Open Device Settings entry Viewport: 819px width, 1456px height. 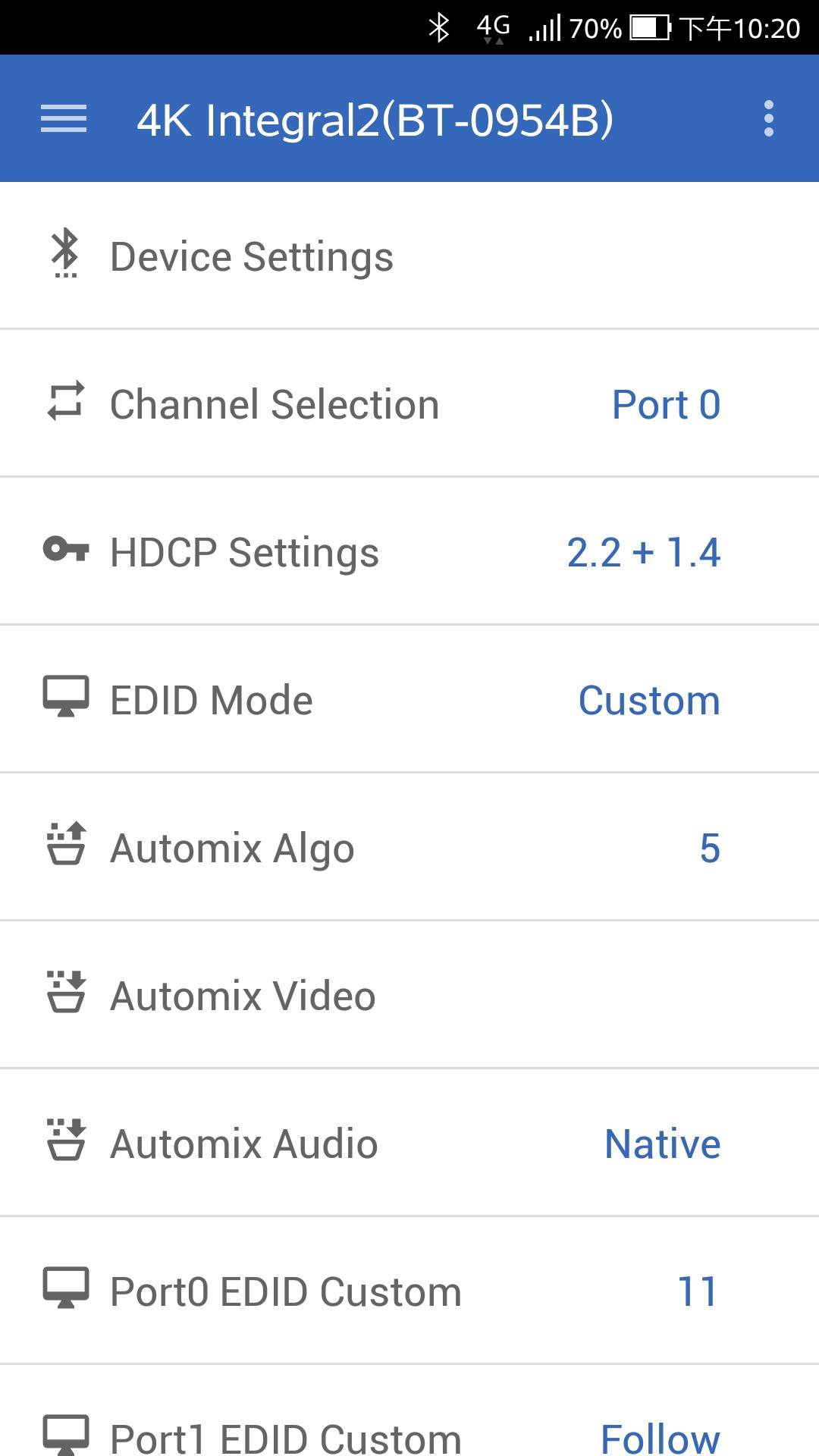click(252, 256)
